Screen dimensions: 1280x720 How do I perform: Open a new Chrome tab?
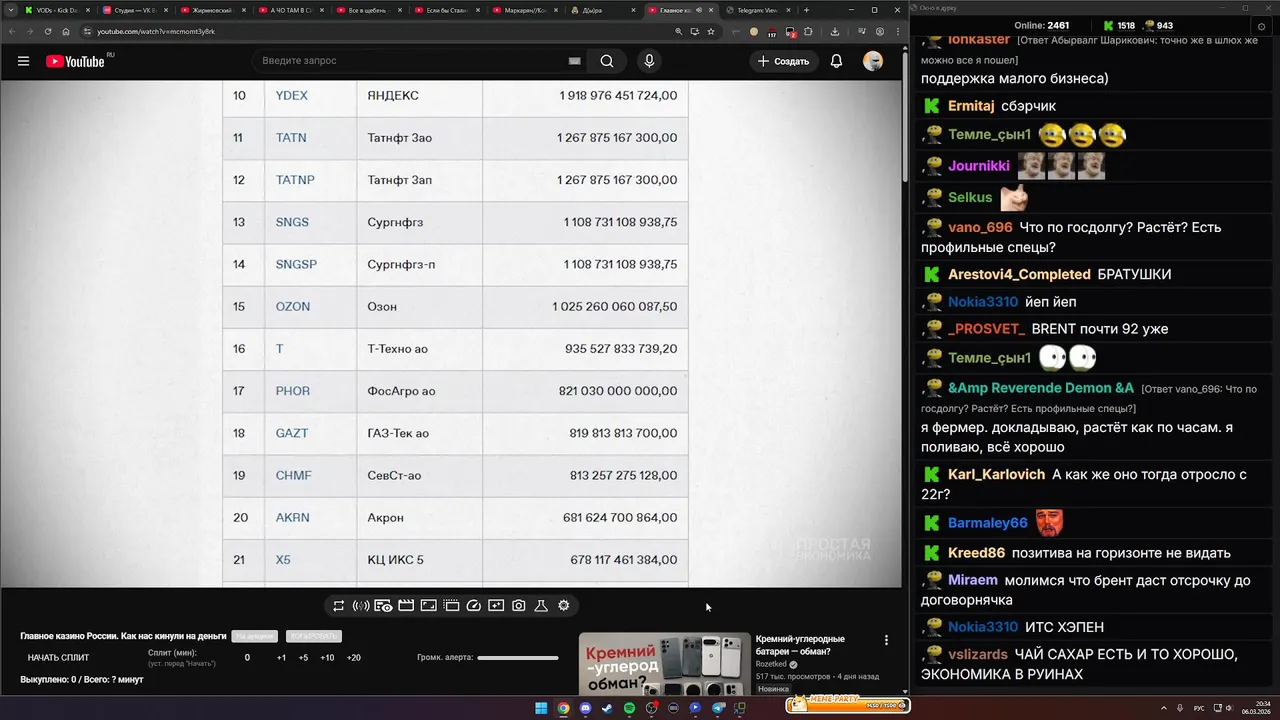(806, 10)
